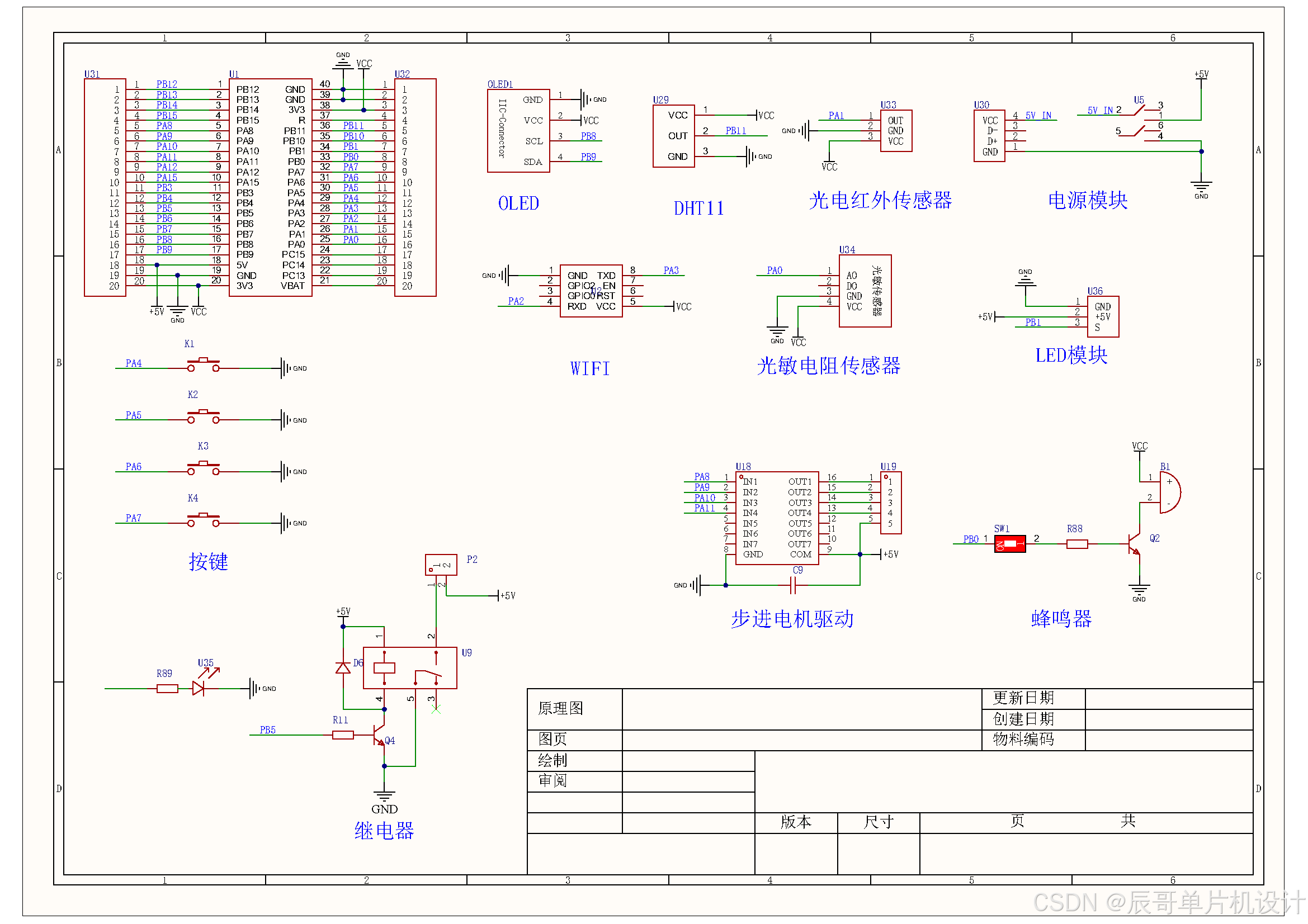Click the K1 push-button switch symbol

(204, 365)
